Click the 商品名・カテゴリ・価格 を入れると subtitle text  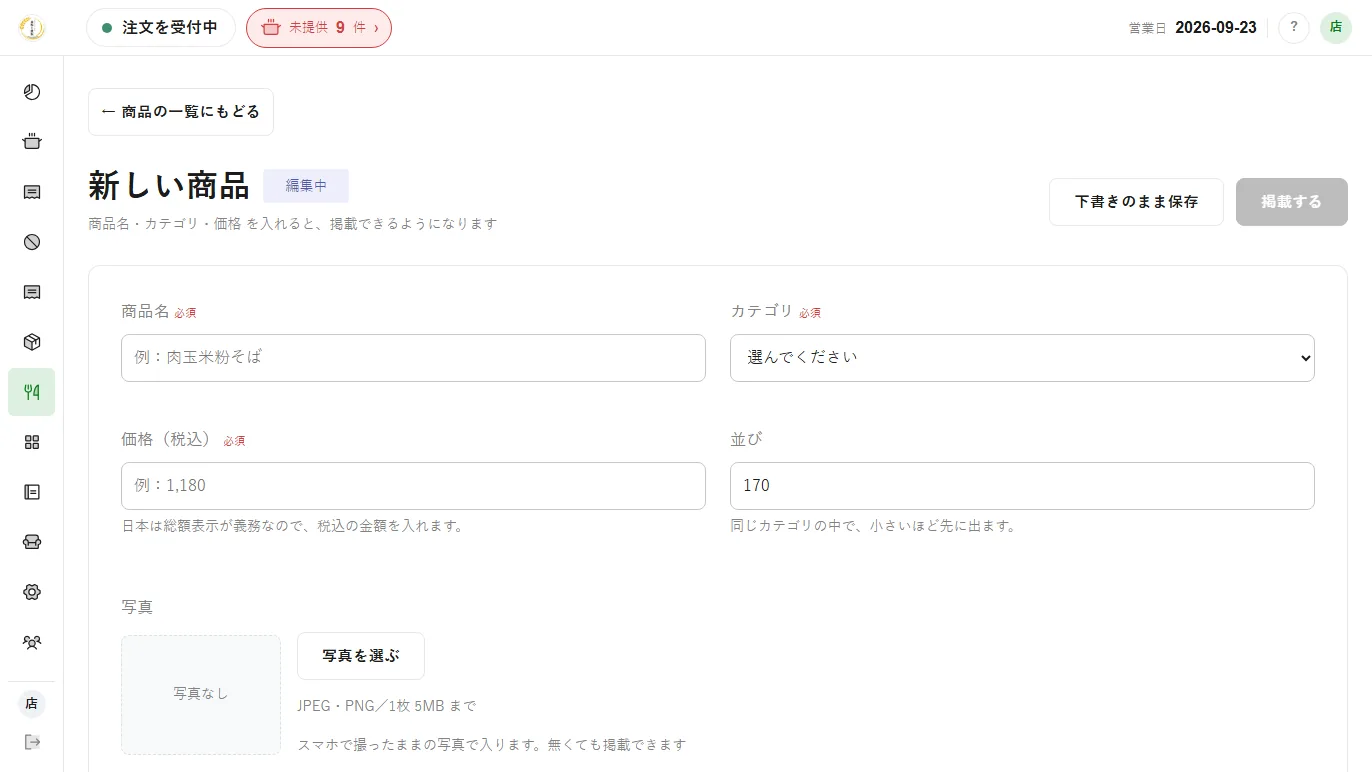tap(293, 224)
